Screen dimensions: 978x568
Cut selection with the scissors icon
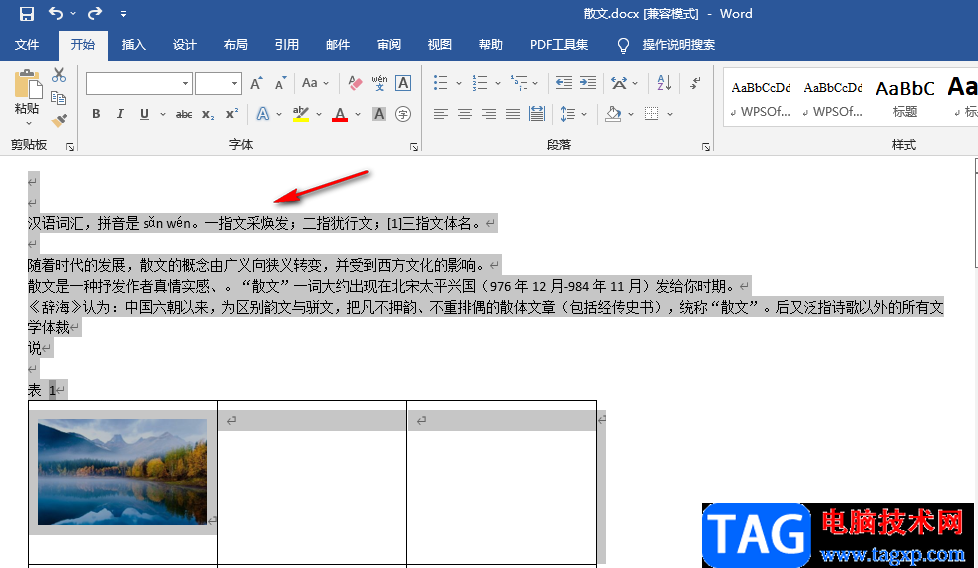(59, 75)
